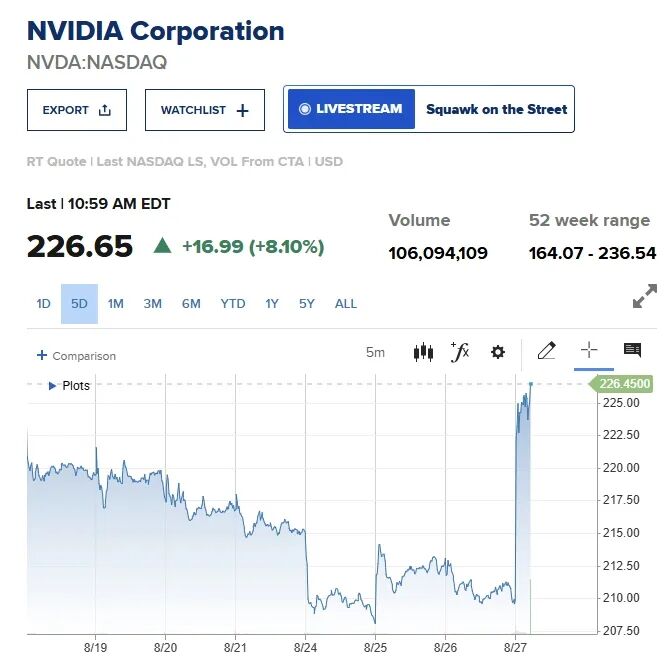Add NVIDIA to WATCHLIST
Screen dimensions: 664x664
[x=205, y=110]
